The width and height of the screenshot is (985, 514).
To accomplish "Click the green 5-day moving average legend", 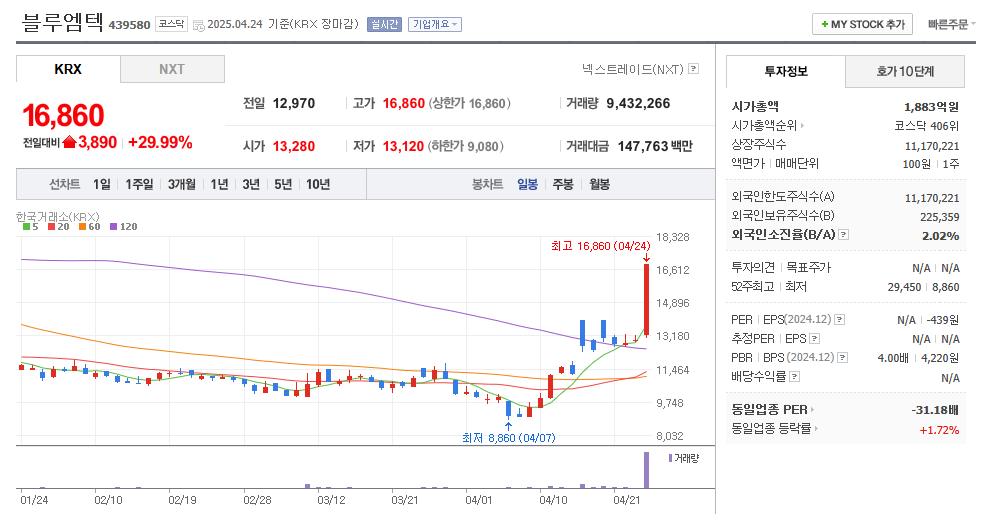I will coord(31,227).
